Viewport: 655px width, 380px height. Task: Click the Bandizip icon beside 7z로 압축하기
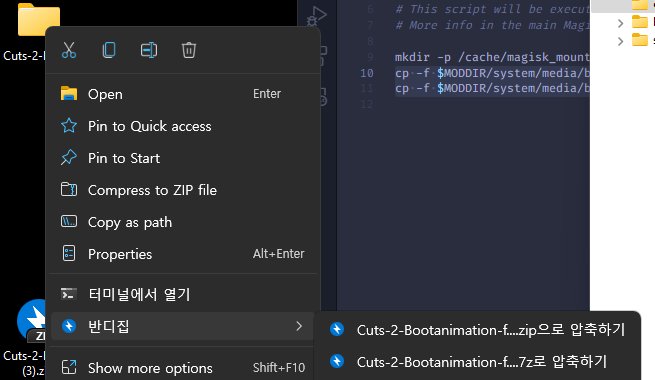(337, 361)
